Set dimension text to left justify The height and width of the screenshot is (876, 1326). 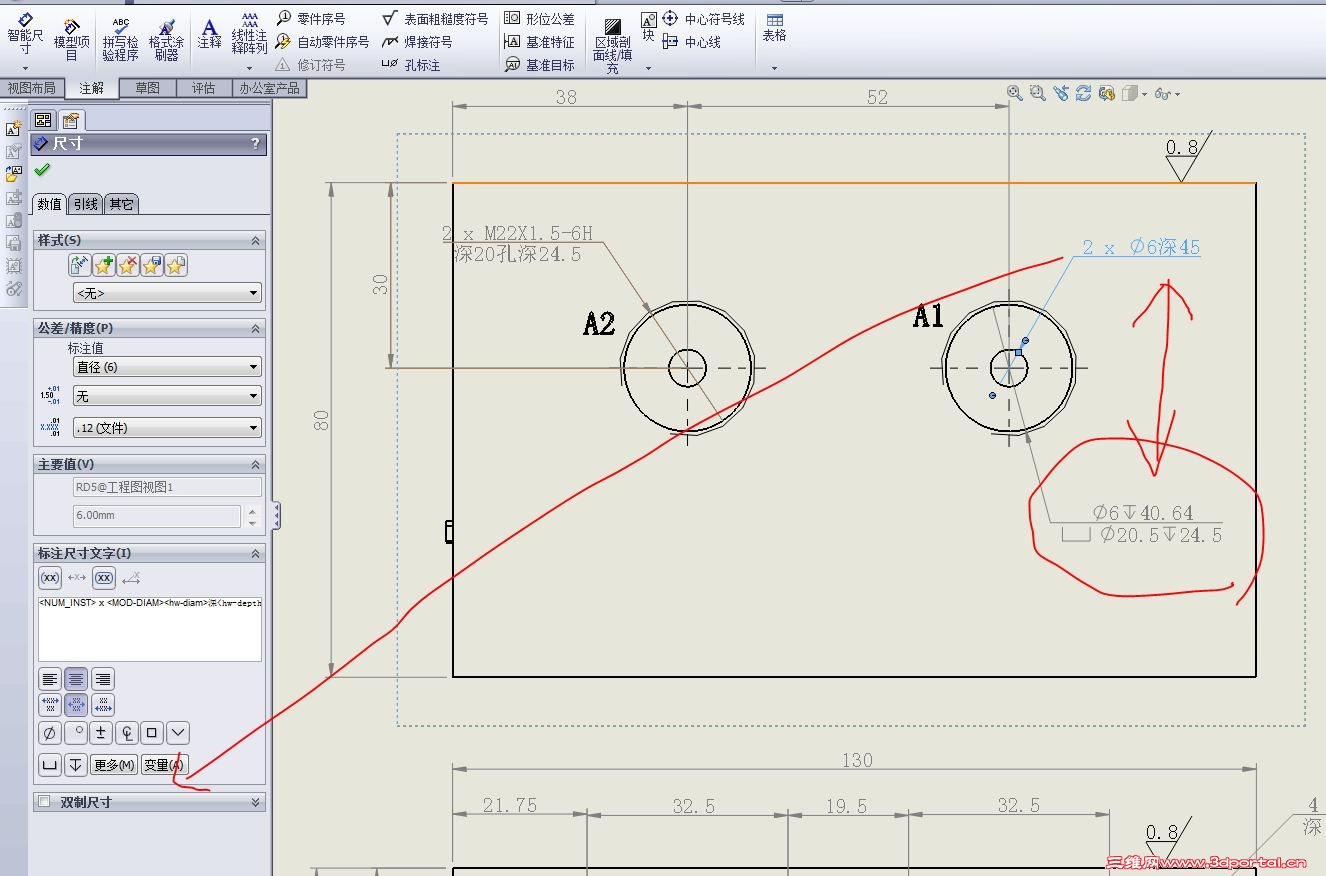coord(50,679)
